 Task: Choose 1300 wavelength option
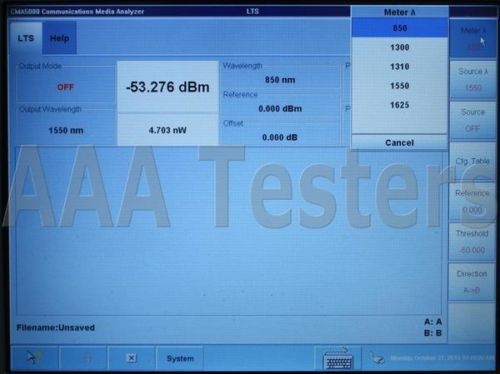coord(400,47)
